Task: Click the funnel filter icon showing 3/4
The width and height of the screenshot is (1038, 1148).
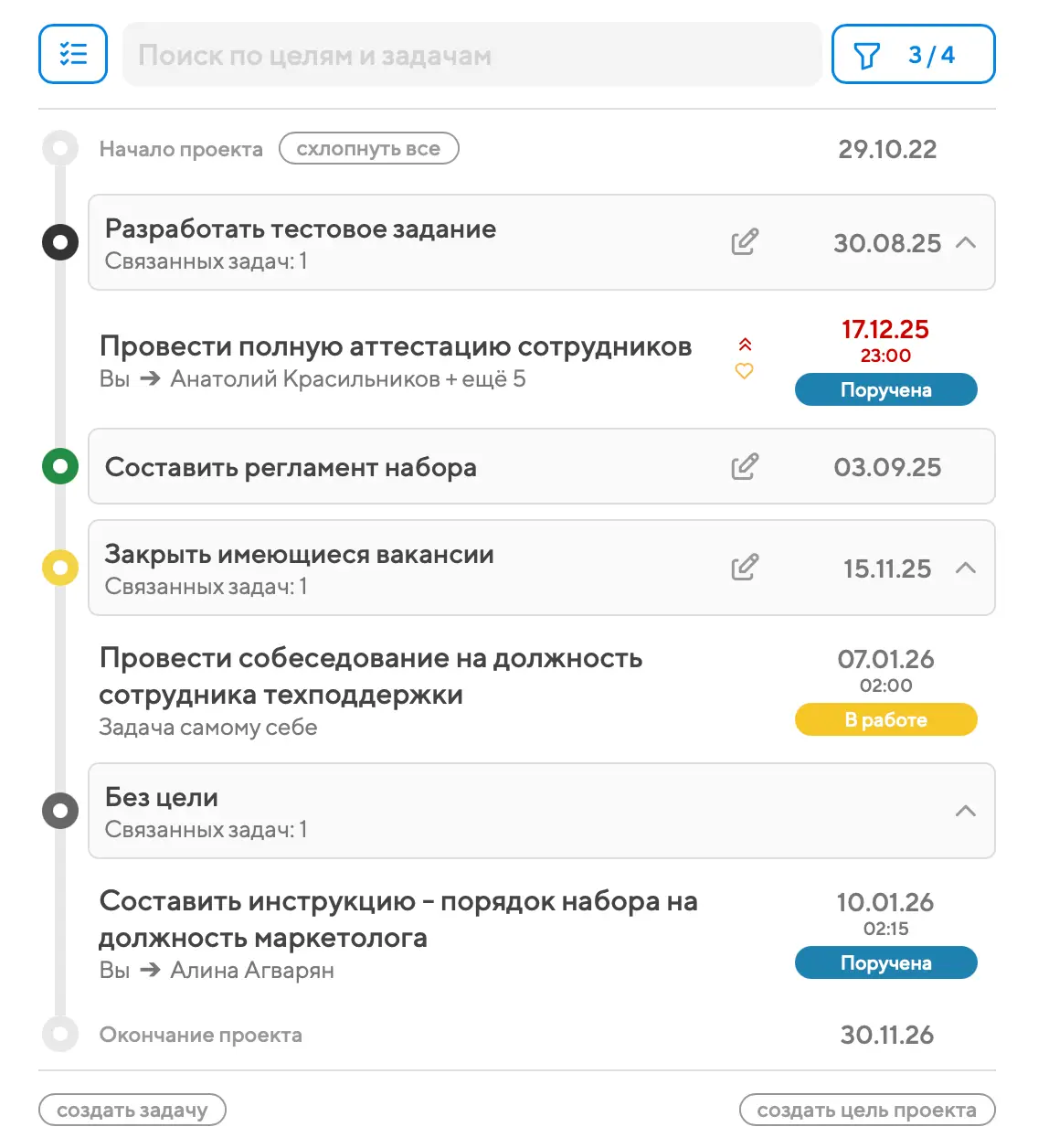Action: 866,56
